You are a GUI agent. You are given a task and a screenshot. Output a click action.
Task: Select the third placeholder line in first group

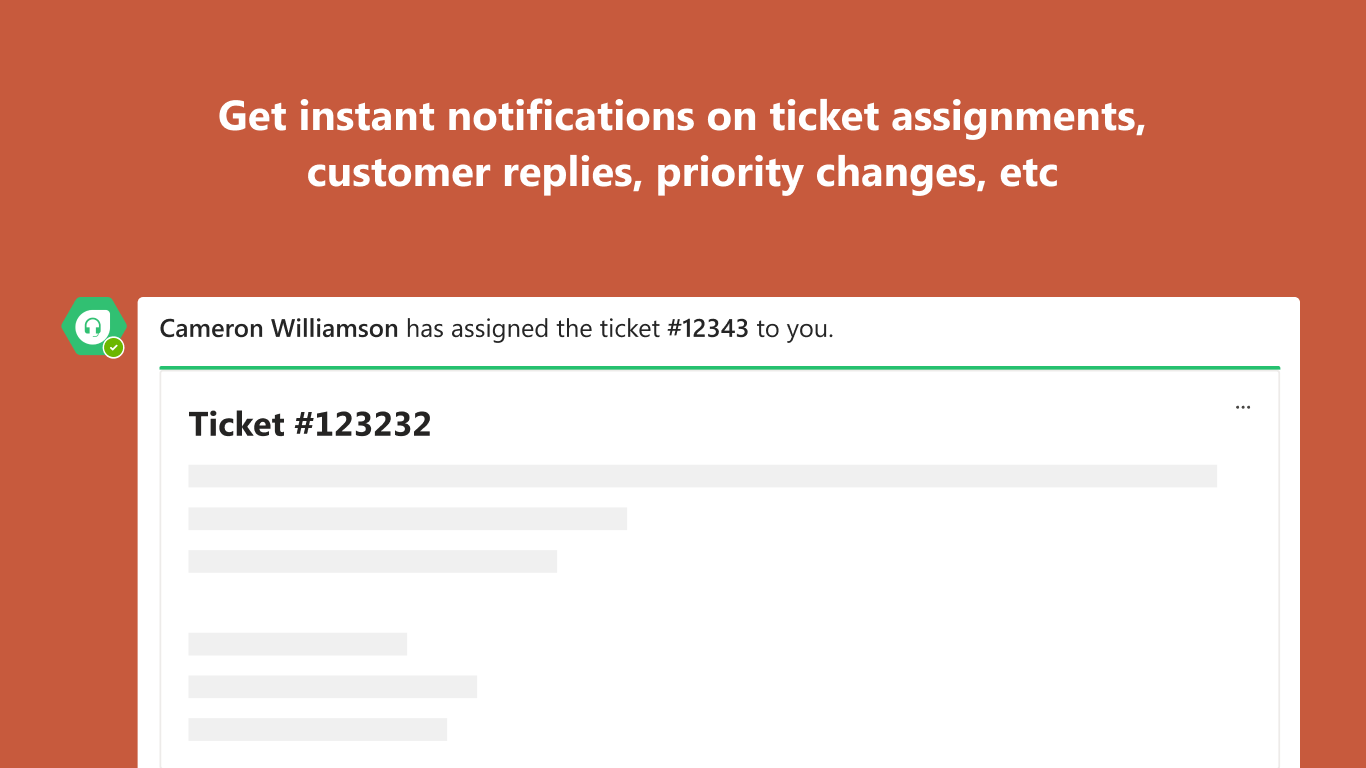coord(372,561)
